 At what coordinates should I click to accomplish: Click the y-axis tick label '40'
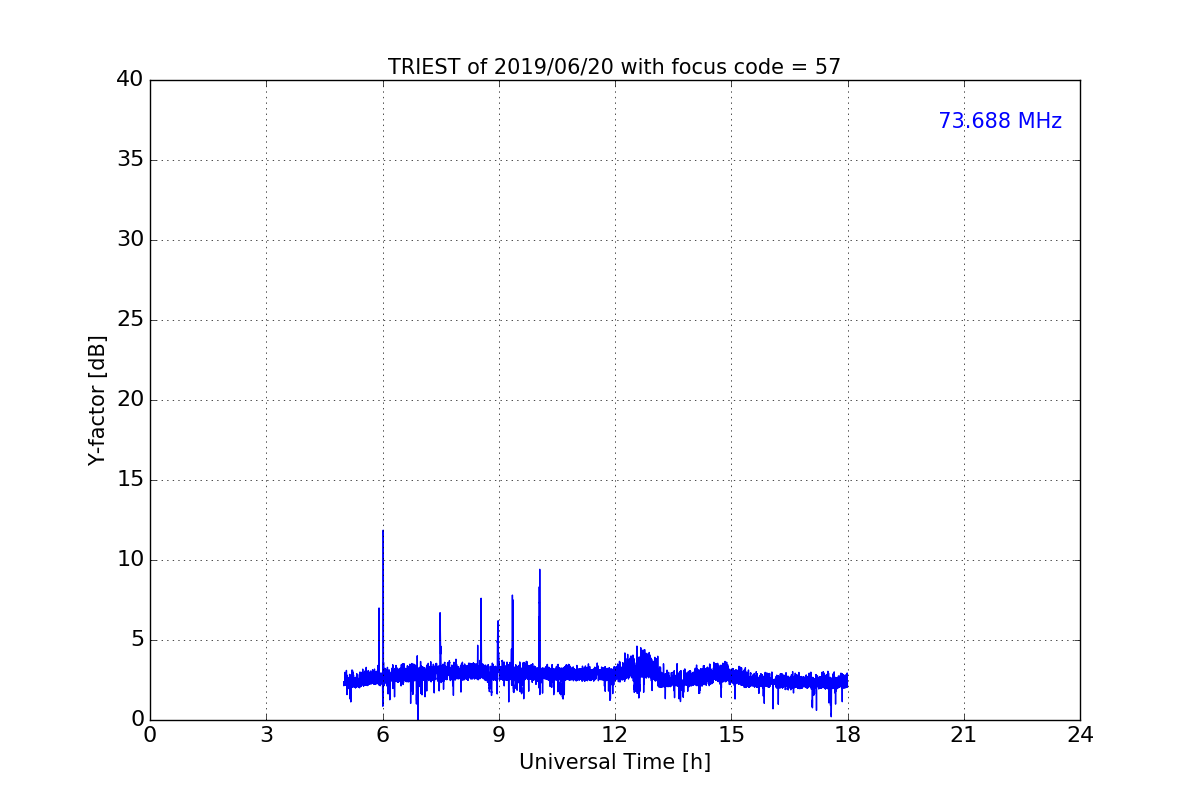(130, 80)
